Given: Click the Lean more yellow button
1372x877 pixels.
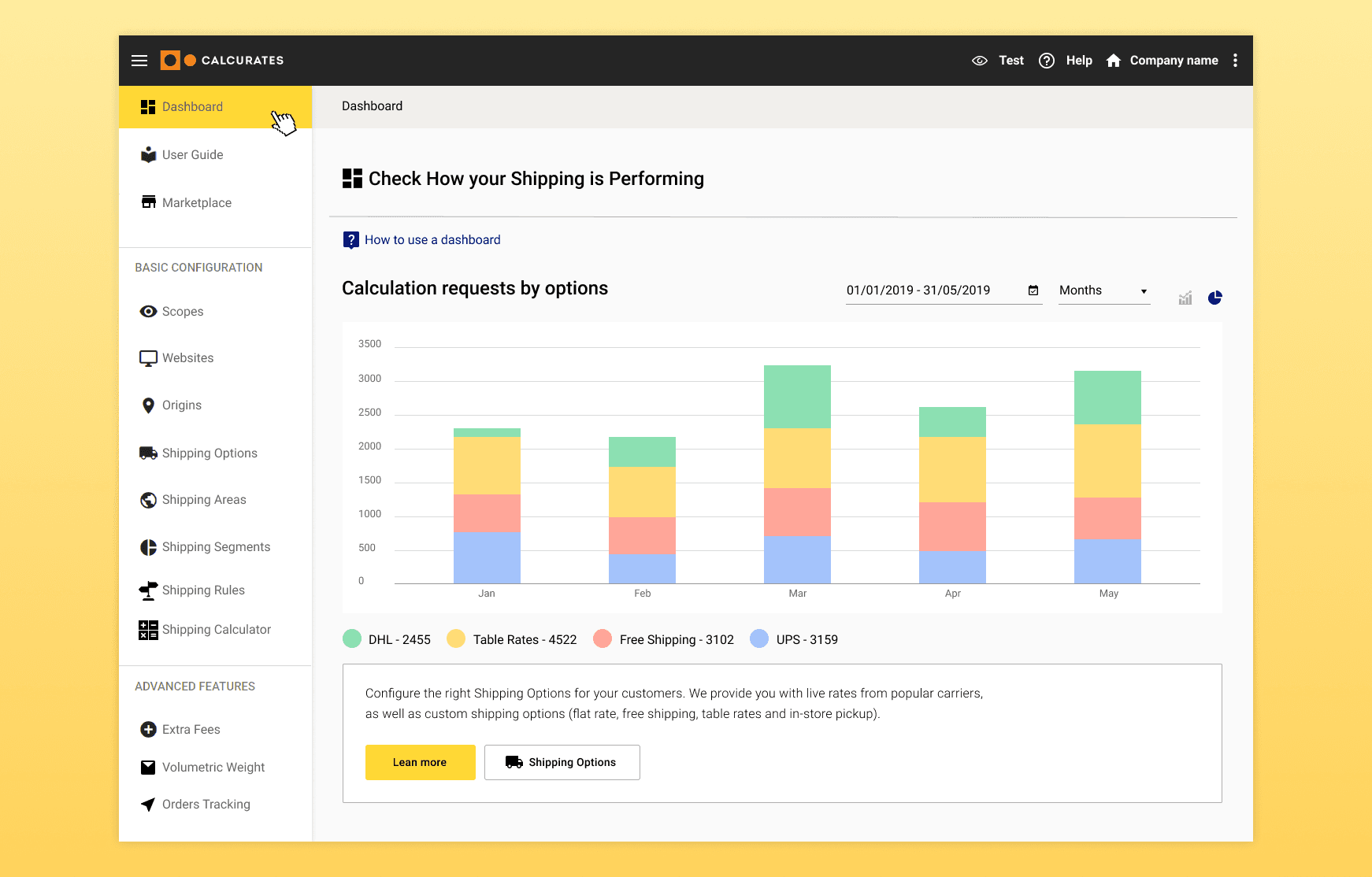Looking at the screenshot, I should (x=421, y=762).
